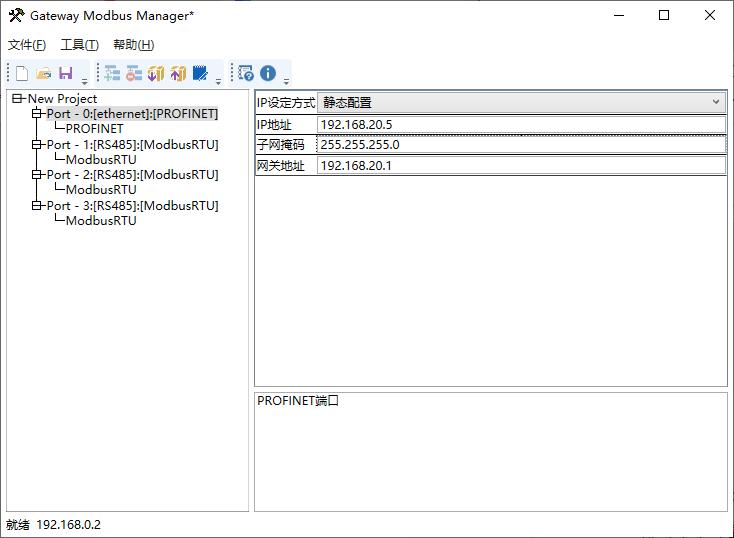The image size is (734, 538).
Task: Click the help question toolbar icon
Action: pyautogui.click(x=246, y=73)
